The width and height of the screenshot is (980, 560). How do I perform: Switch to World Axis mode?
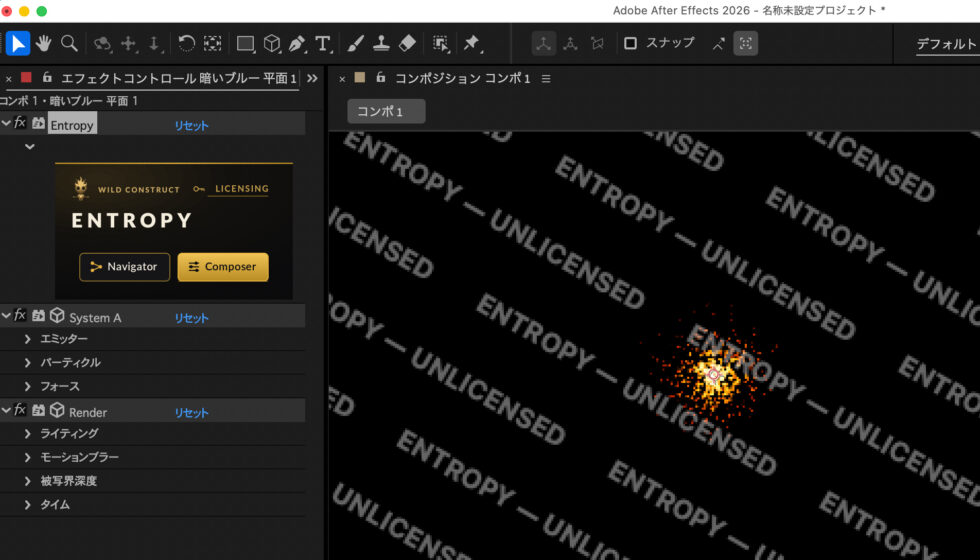pos(571,43)
